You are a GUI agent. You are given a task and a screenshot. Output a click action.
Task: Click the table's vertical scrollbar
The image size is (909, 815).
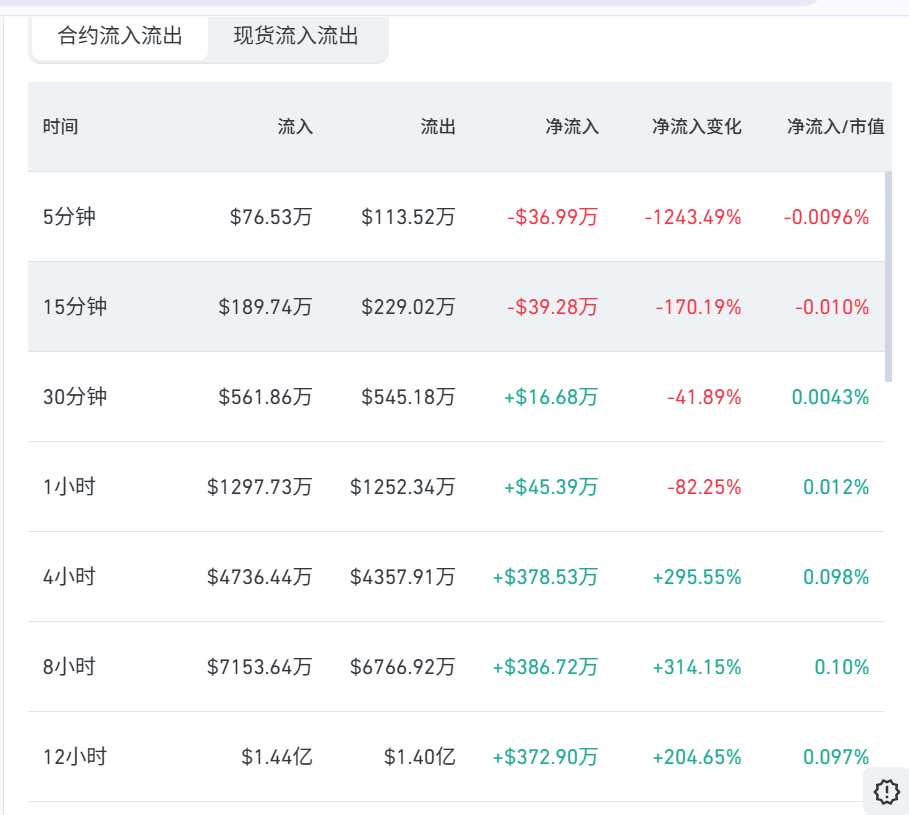click(888, 276)
